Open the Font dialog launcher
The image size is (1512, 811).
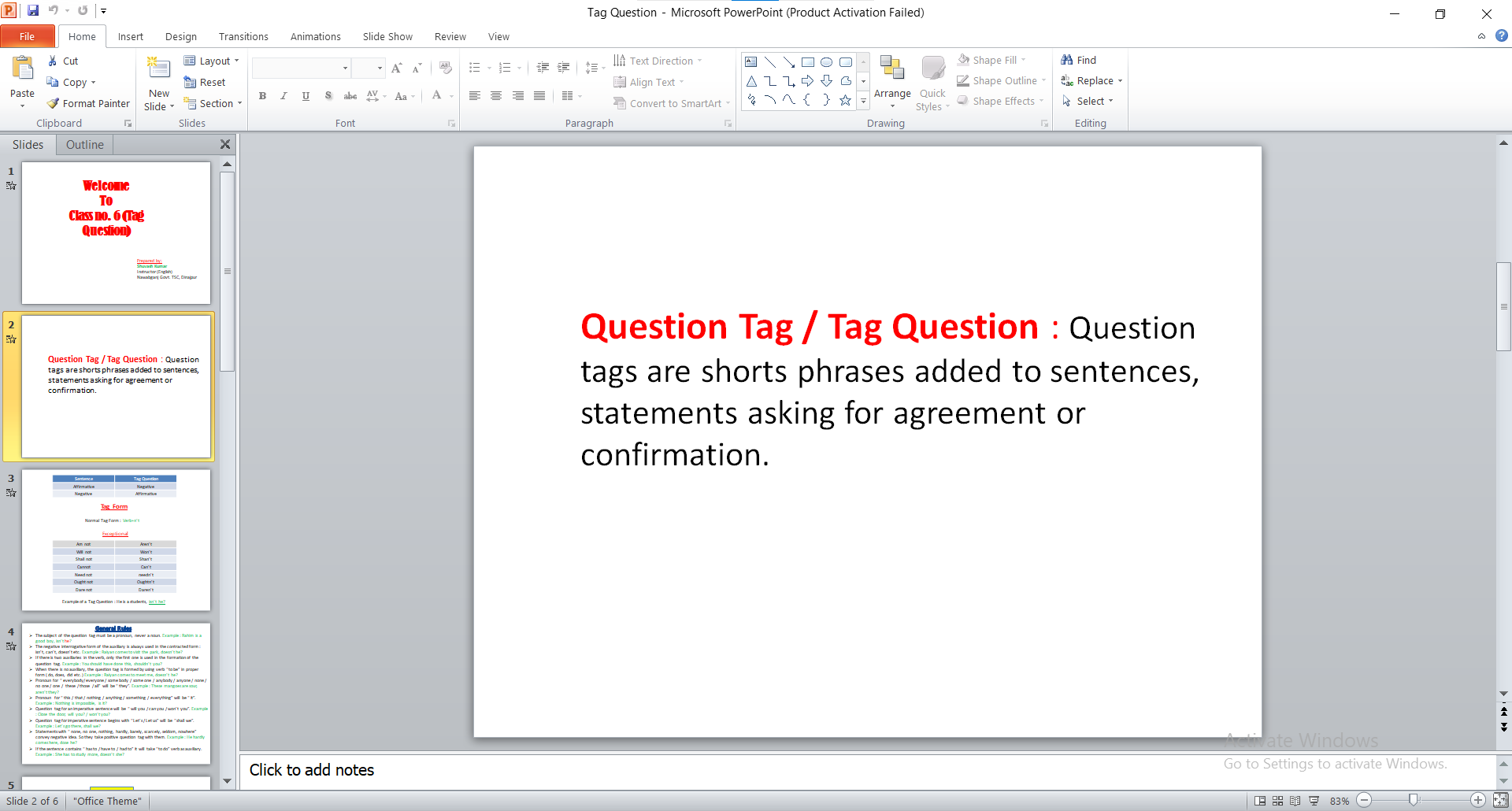tap(452, 124)
